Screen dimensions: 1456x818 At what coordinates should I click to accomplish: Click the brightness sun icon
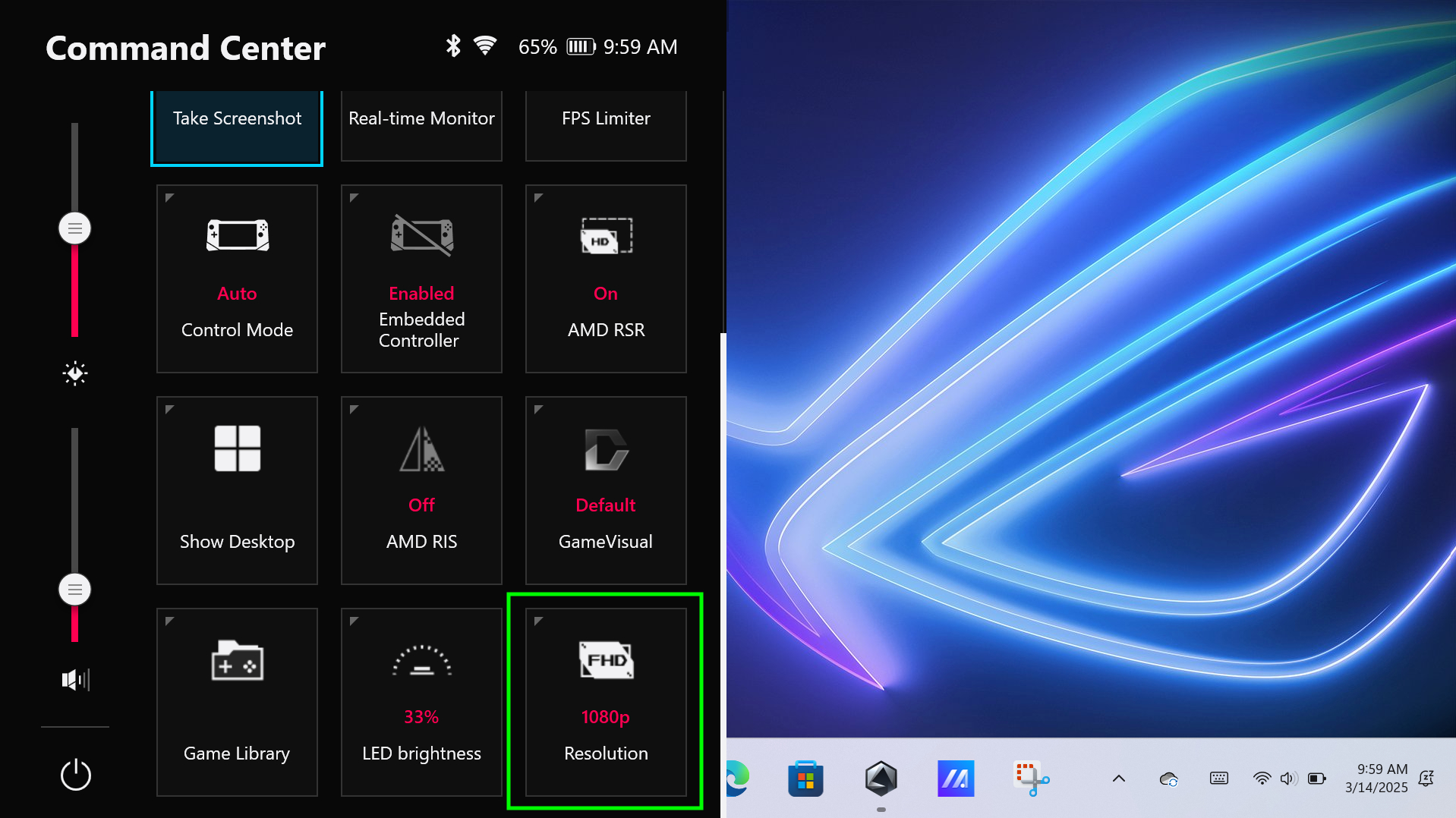[75, 373]
